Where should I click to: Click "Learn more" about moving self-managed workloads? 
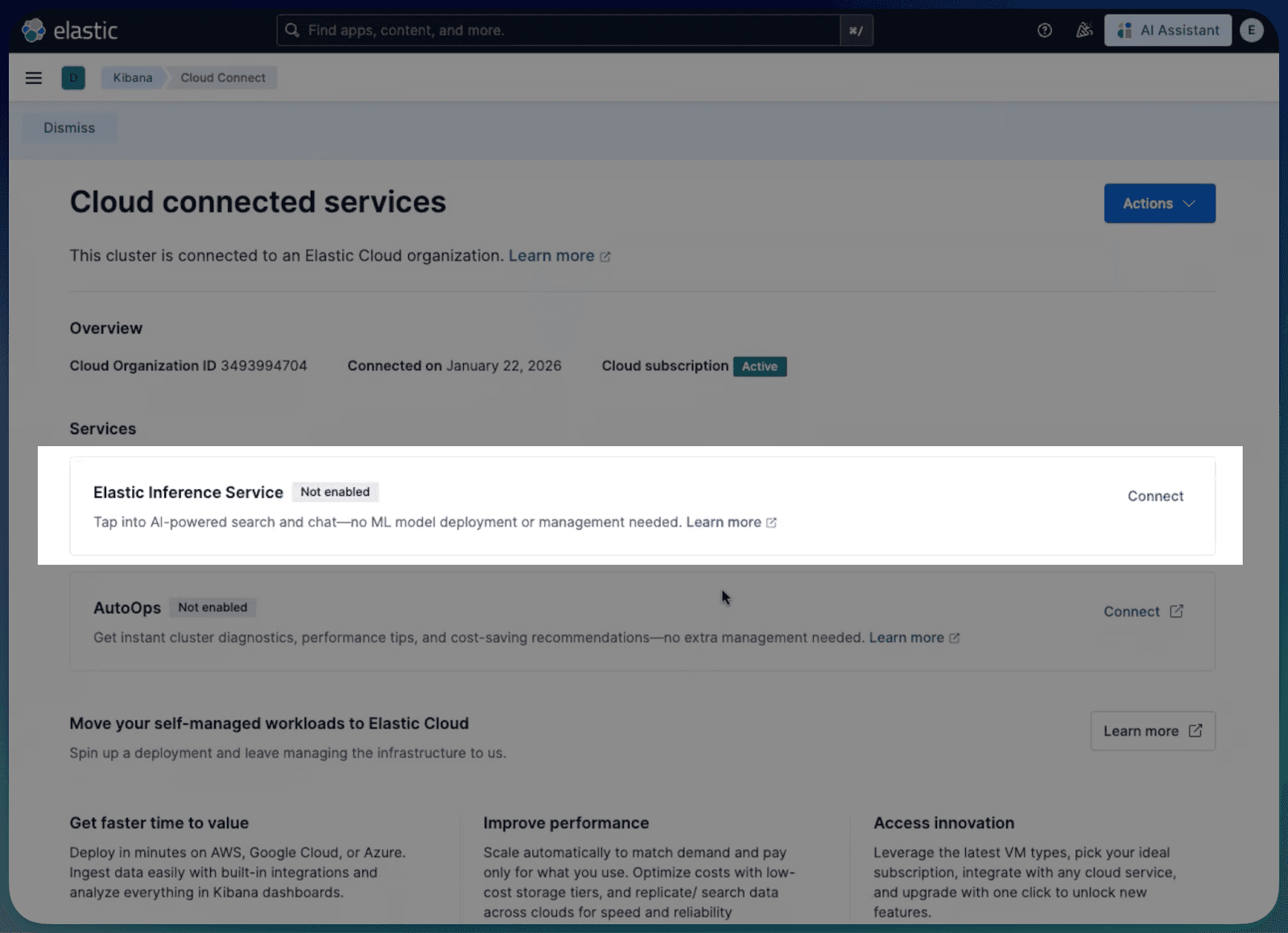coord(1152,731)
